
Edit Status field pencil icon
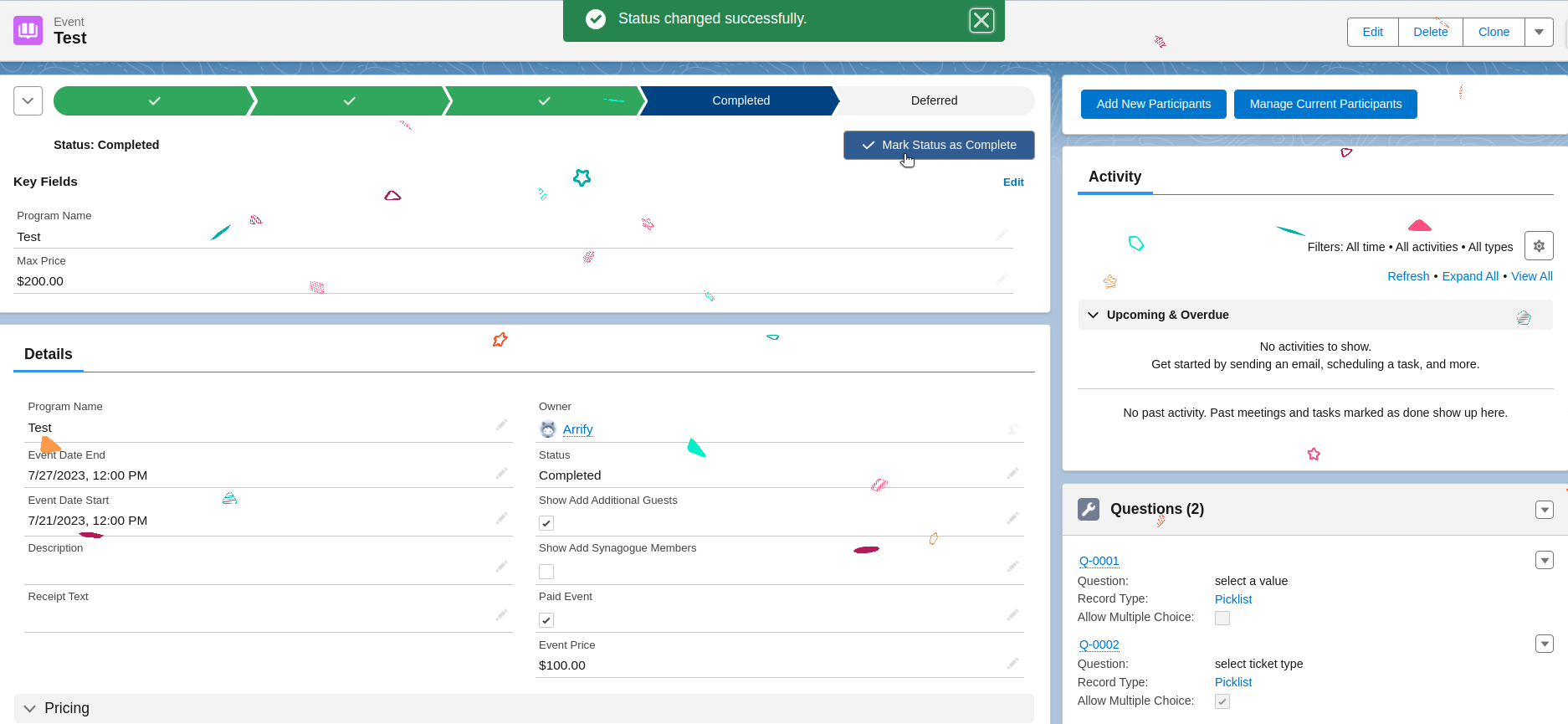point(1012,474)
